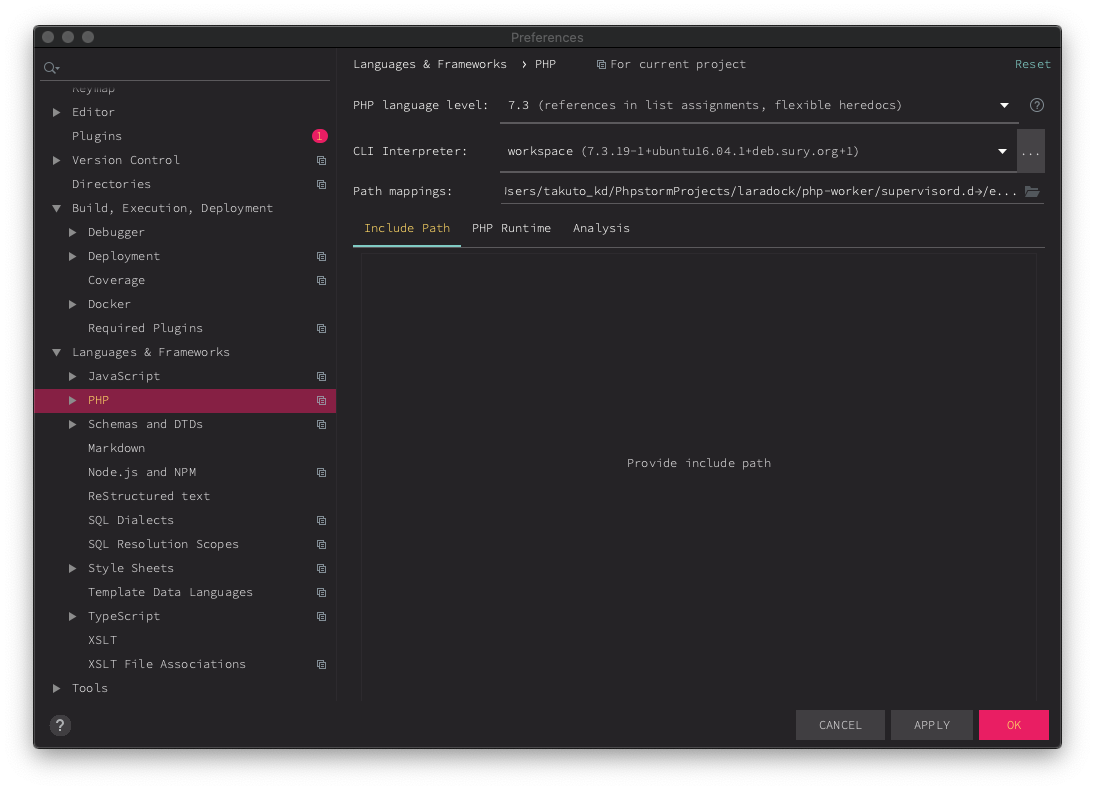Expand the Style Sheets node

click(x=73, y=569)
